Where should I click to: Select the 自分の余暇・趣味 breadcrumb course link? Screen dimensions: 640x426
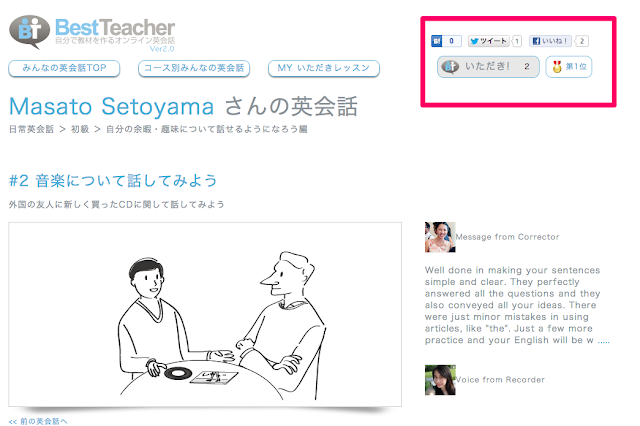pos(207,129)
